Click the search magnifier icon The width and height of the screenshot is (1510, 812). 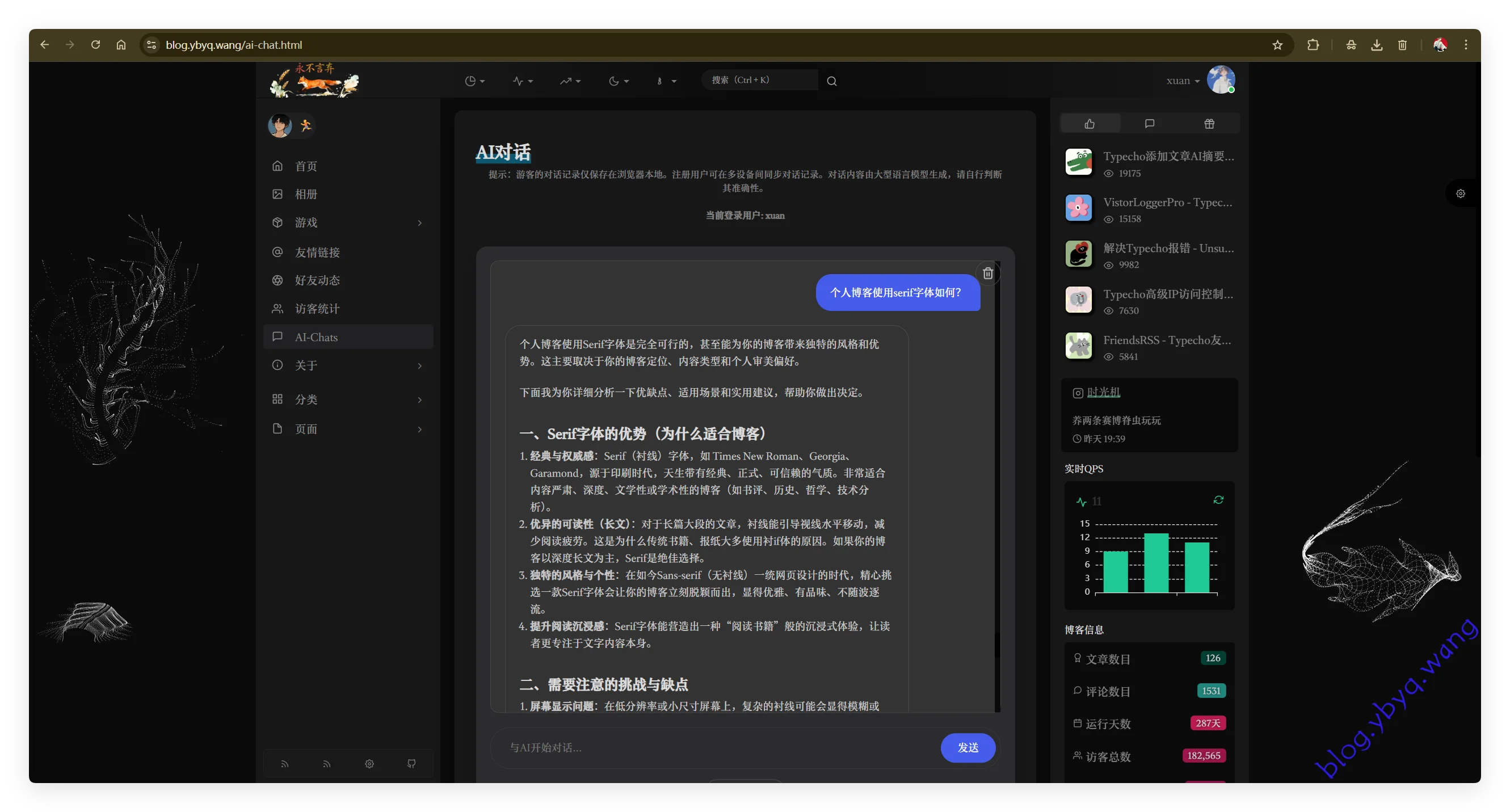pos(831,81)
